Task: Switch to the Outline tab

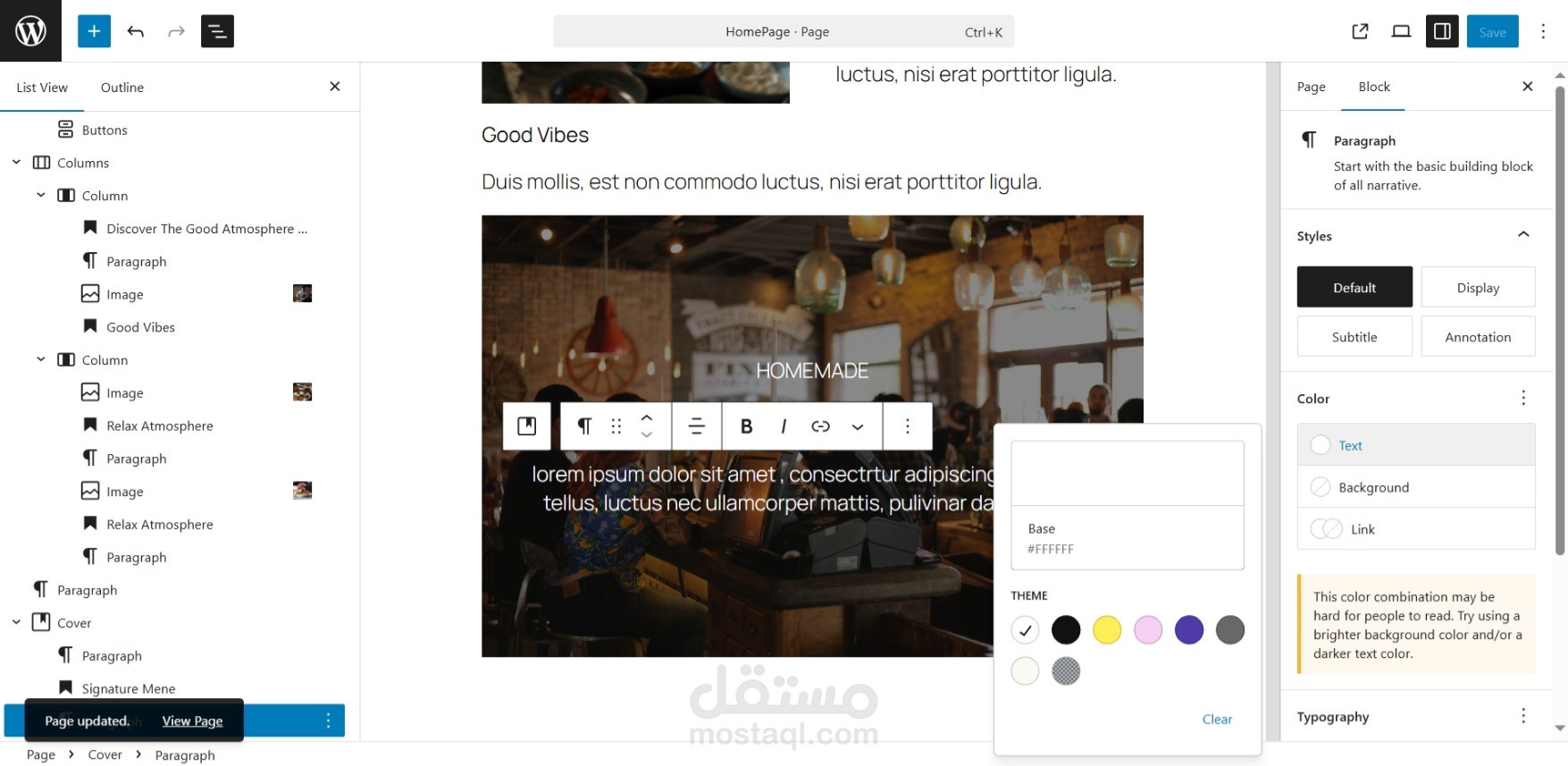Action: tap(122, 87)
